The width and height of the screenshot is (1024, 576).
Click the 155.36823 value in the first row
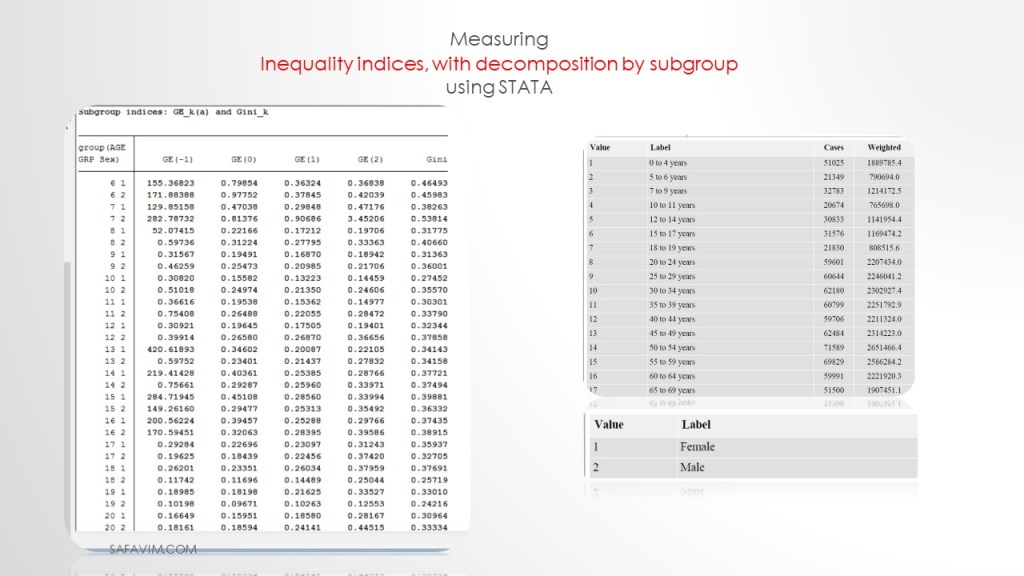[x=169, y=184]
